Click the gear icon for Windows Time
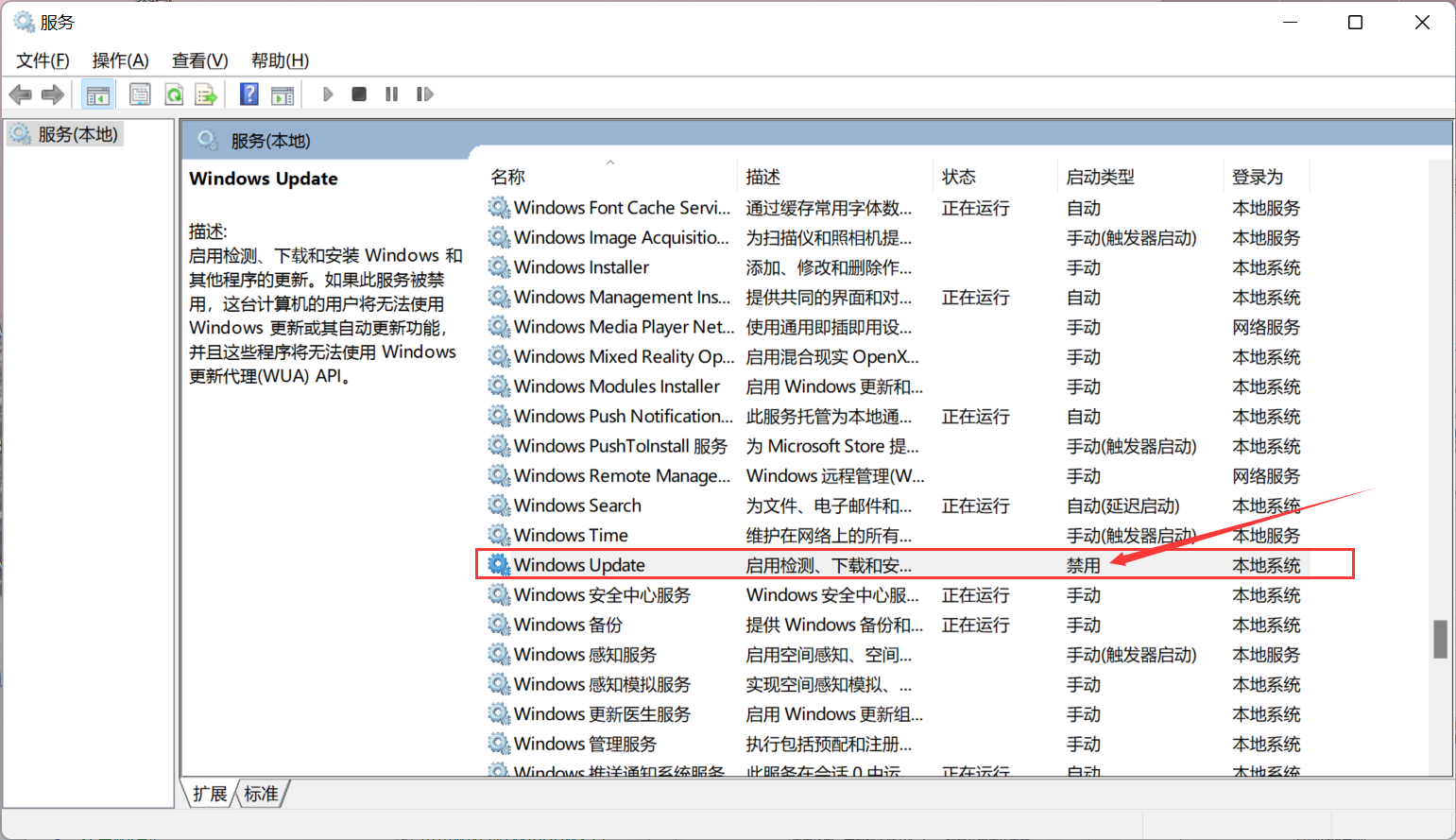The image size is (1456, 840). tap(499, 535)
